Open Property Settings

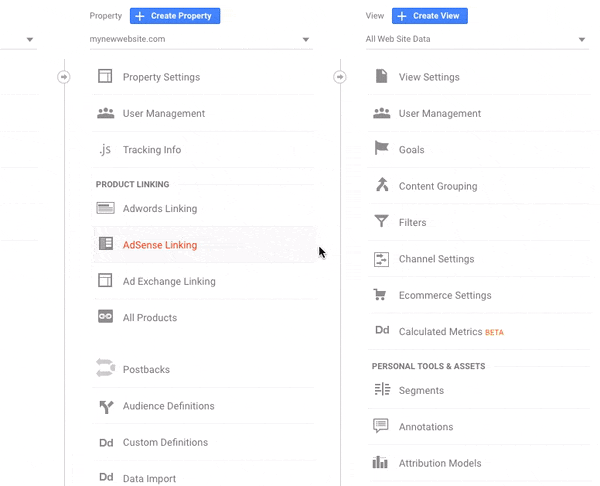(x=161, y=77)
